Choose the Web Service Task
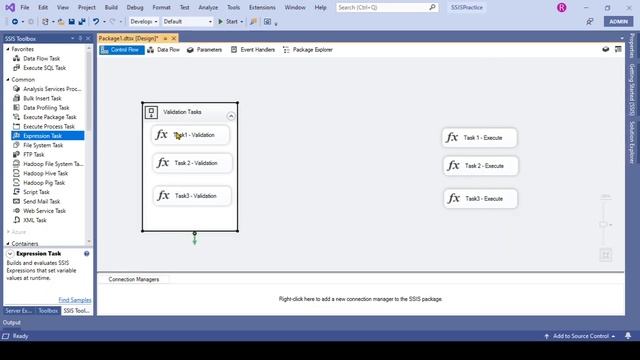This screenshot has width=640, height=360. pyautogui.click(x=44, y=211)
